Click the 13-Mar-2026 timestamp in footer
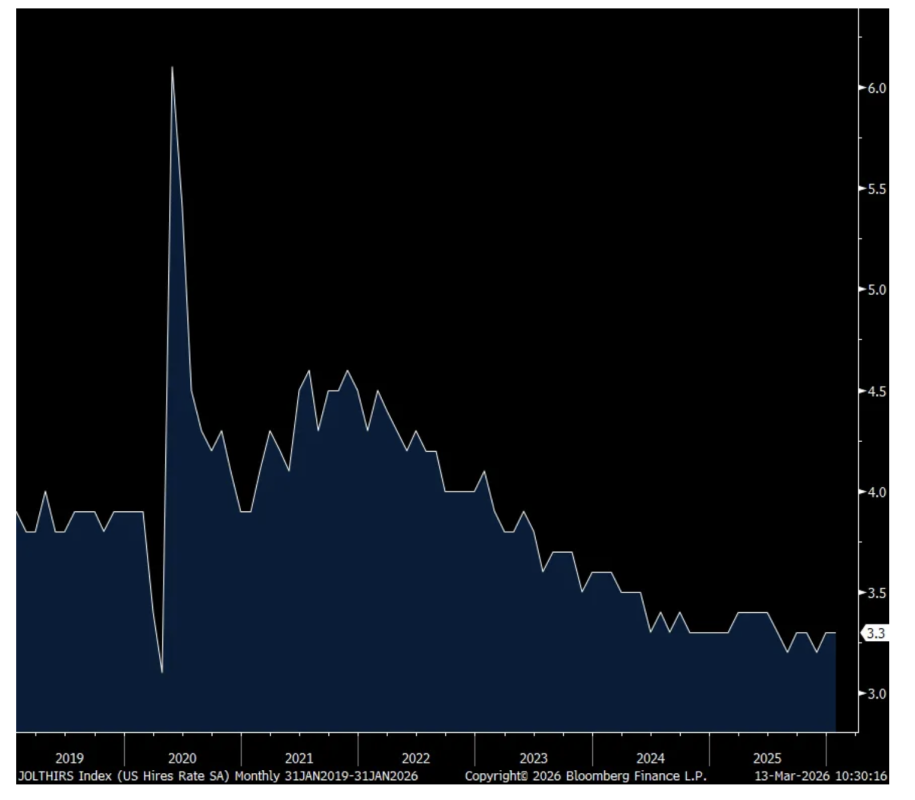 792,776
